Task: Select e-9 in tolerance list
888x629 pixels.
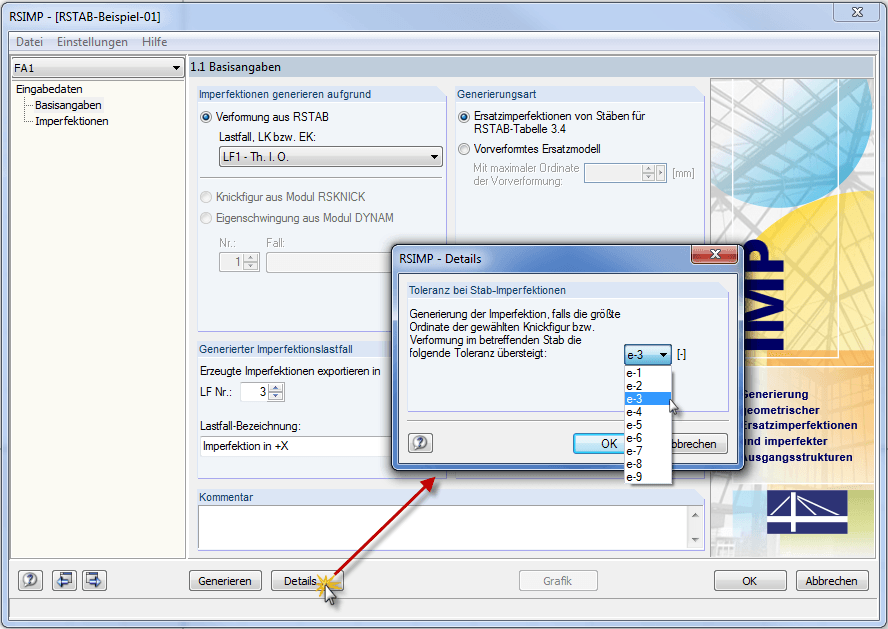Action: pyautogui.click(x=648, y=477)
